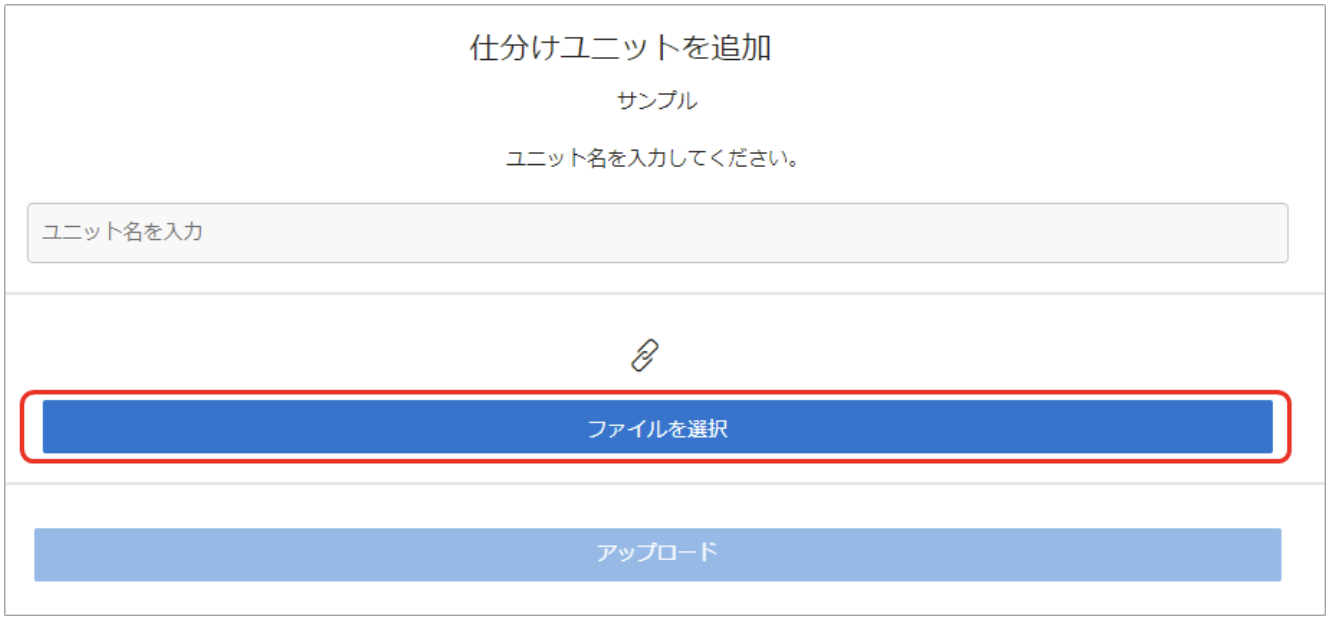Click the 仕分けユニットを追加 heading
The image size is (1332, 626).
pyautogui.click(x=620, y=48)
